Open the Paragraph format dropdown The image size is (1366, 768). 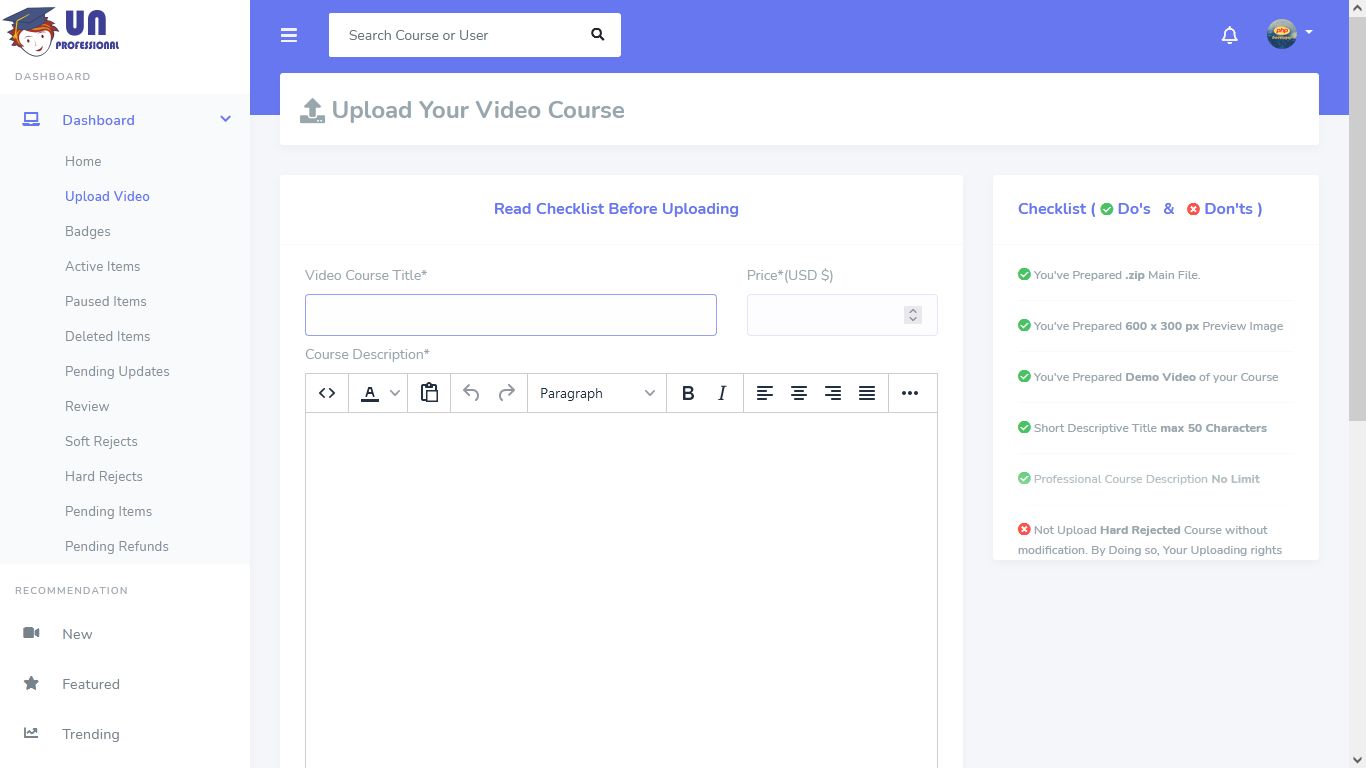click(x=597, y=393)
